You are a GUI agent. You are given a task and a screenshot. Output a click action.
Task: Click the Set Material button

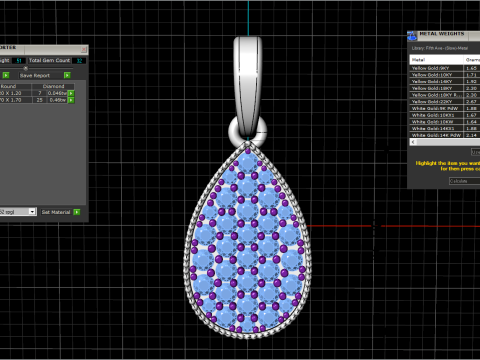(x=56, y=212)
